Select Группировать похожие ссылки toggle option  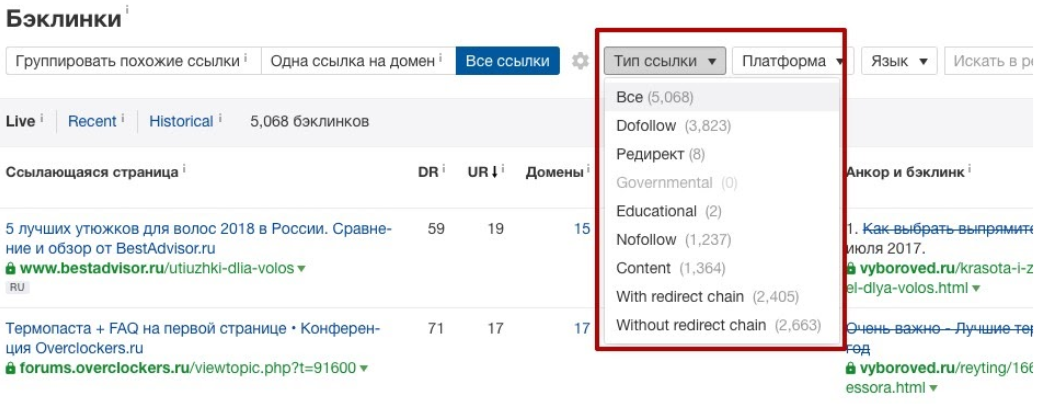point(131,61)
